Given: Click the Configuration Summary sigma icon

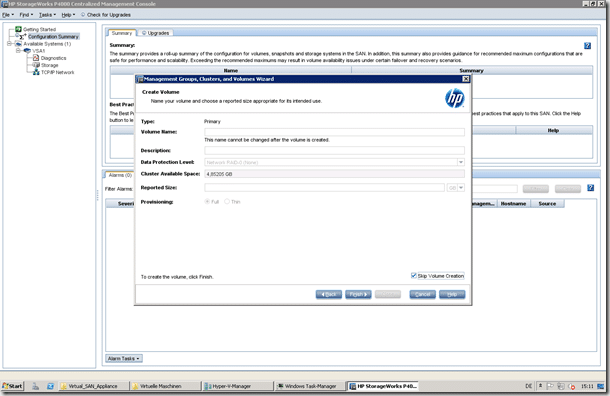Looking at the screenshot, I should coord(23,37).
